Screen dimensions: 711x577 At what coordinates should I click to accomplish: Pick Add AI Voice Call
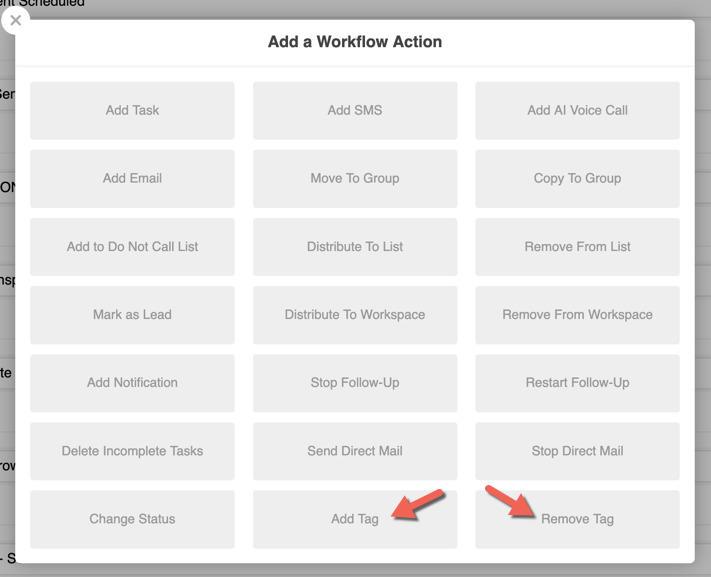(577, 110)
